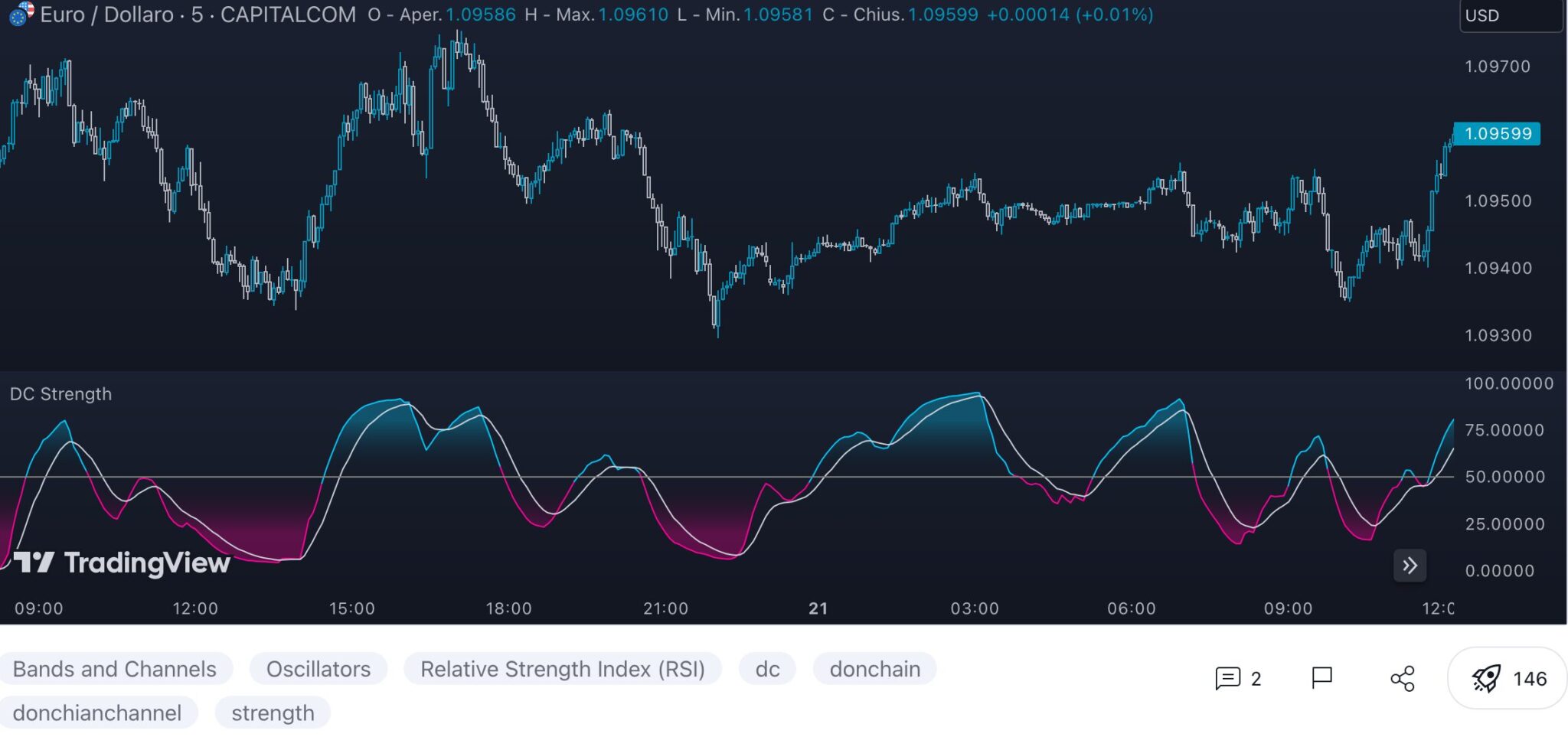
Task: Click the double-arrow scroll to latest icon
Action: [1410, 566]
